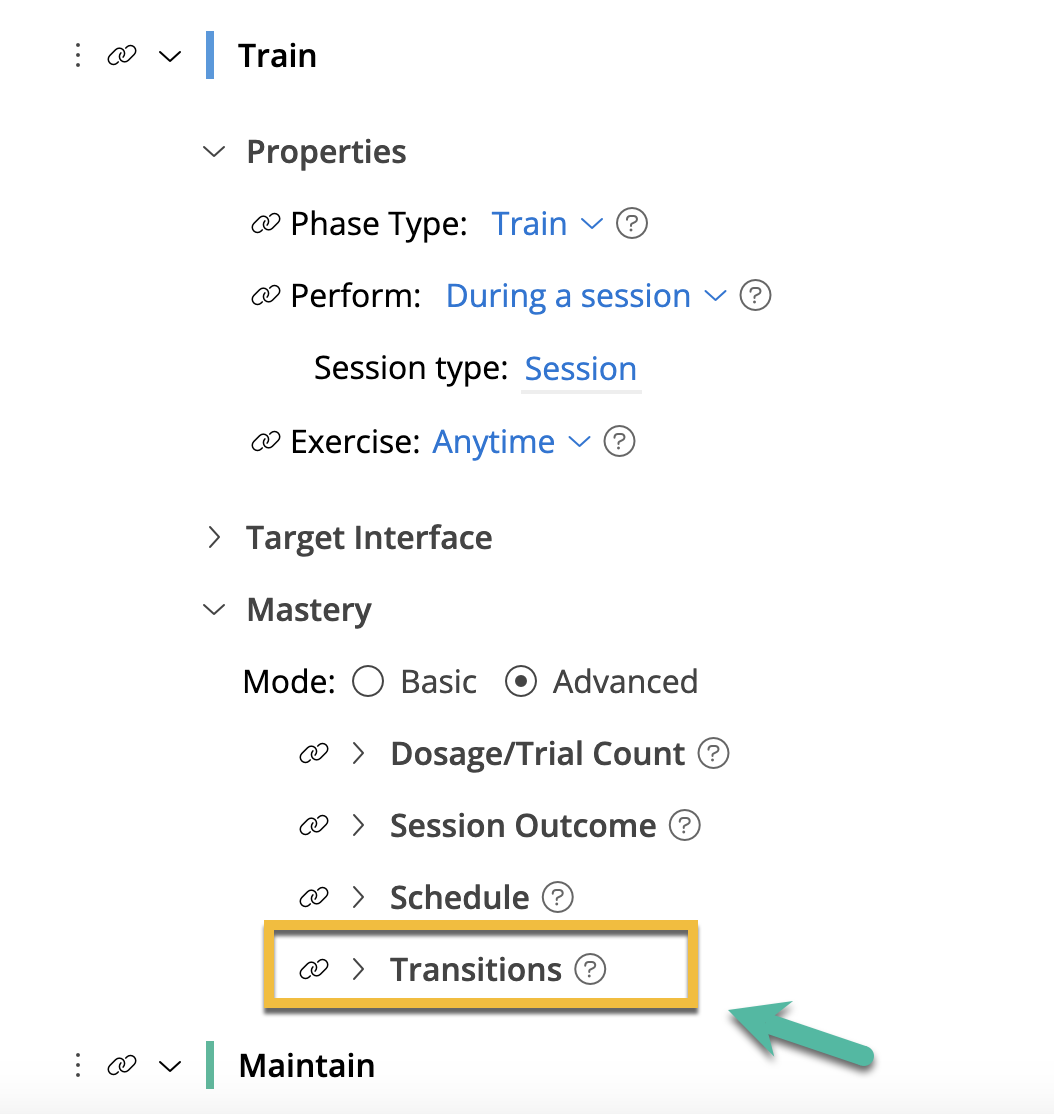Open the kebab menu beside Train
This screenshot has height=1114, width=1054.
point(77,56)
